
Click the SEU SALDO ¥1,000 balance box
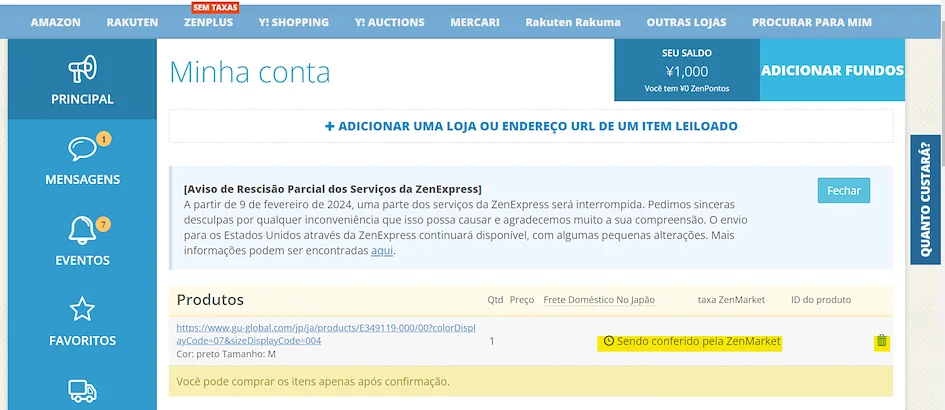(x=687, y=70)
